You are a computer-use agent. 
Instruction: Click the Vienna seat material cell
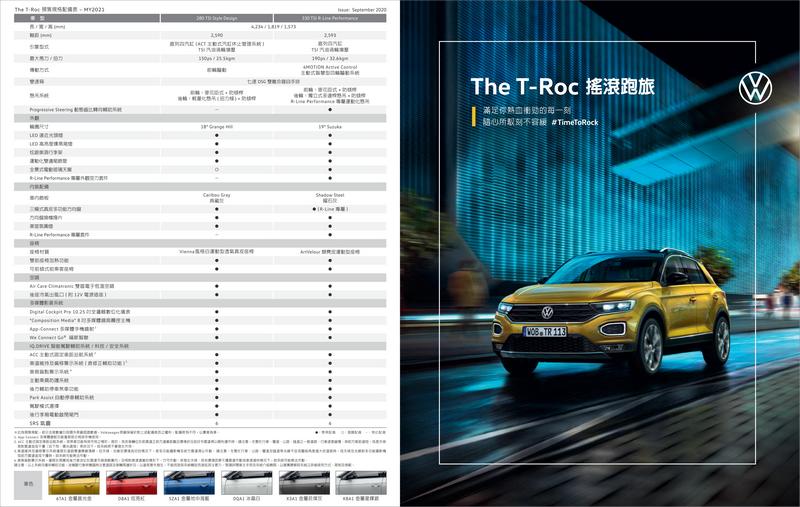(217, 251)
